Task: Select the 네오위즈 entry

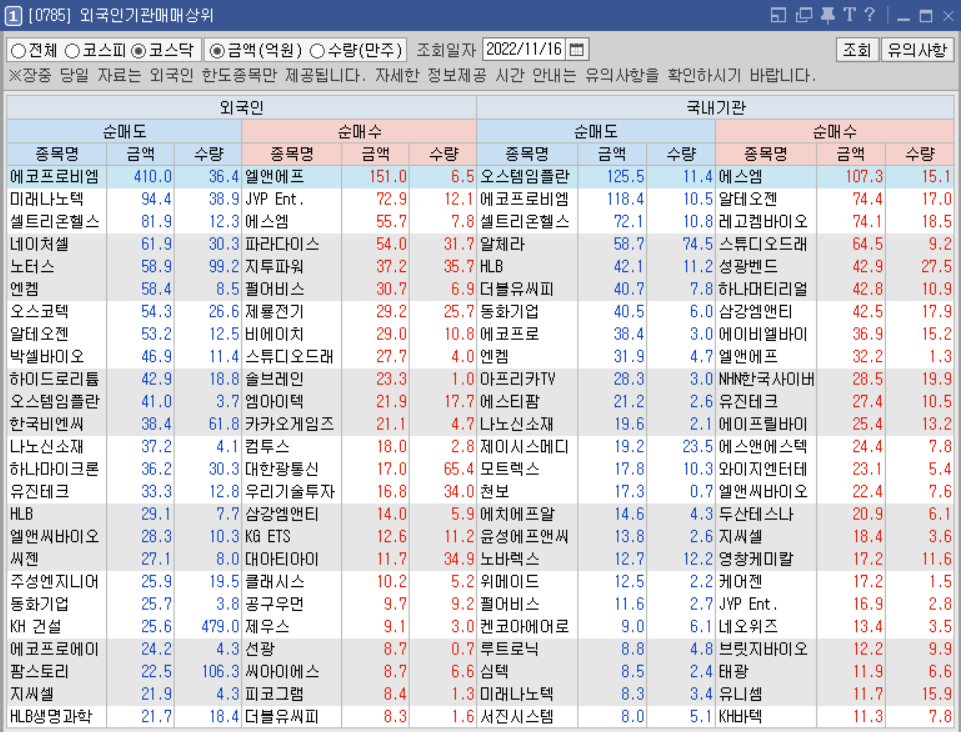Action: coord(749,626)
